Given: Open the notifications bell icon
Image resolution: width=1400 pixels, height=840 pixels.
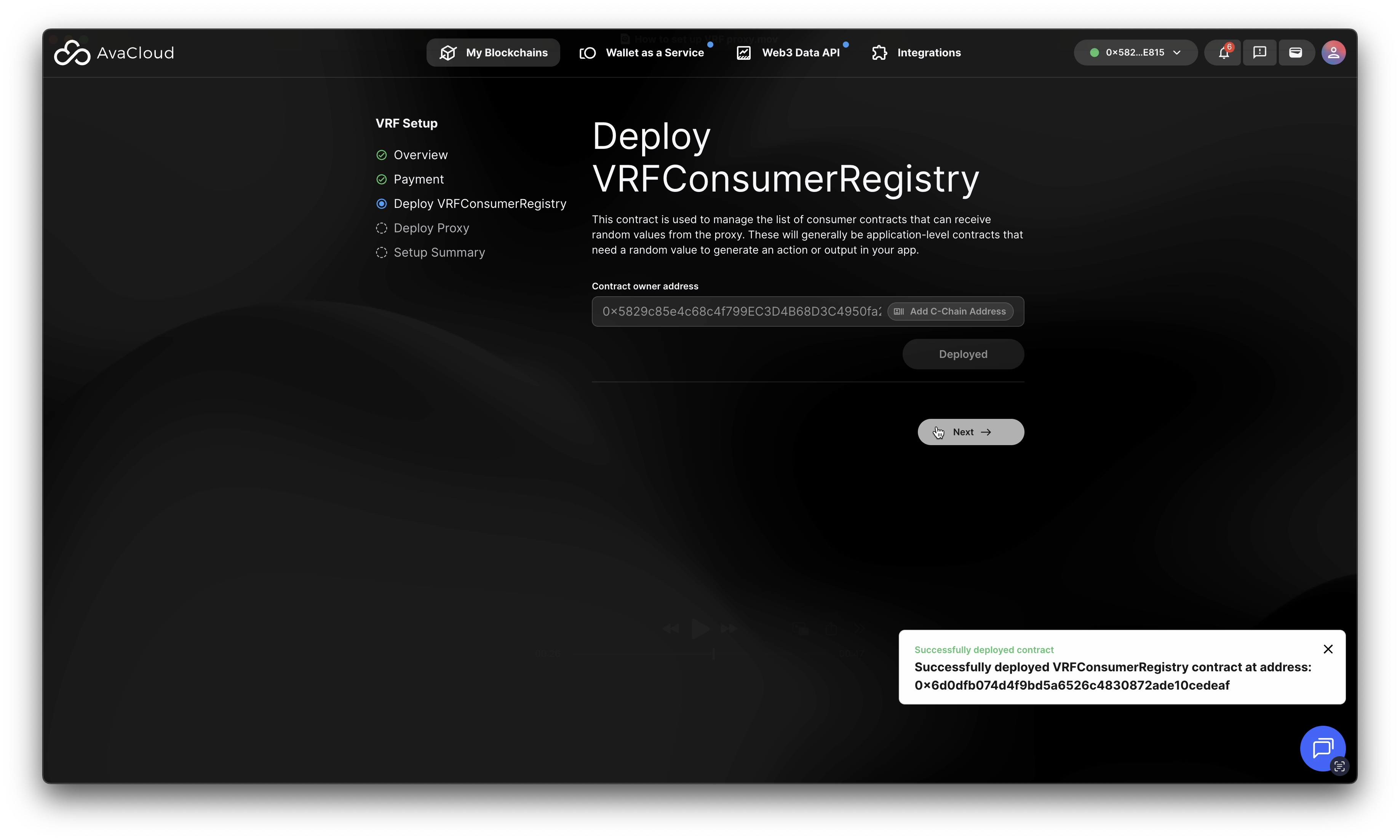Looking at the screenshot, I should 1223,53.
